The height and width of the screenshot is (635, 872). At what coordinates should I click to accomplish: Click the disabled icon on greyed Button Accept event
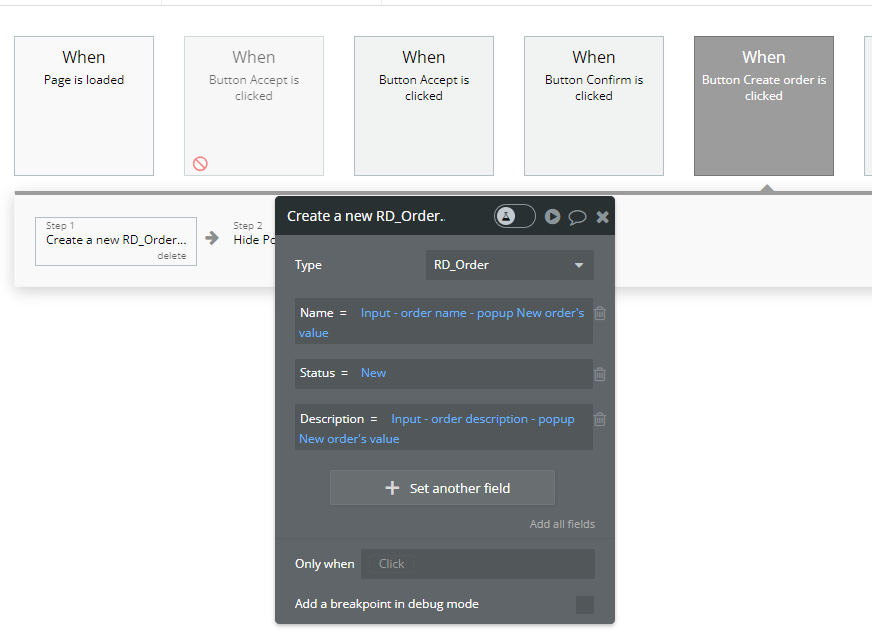click(x=201, y=163)
